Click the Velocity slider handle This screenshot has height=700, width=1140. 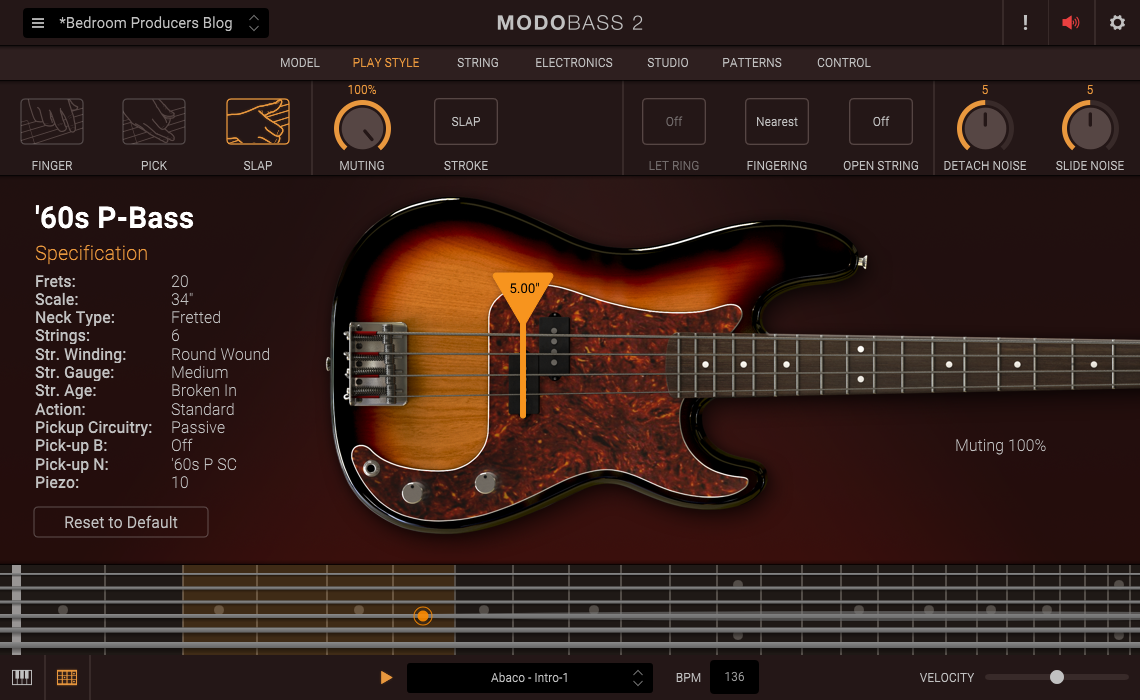click(x=1057, y=678)
